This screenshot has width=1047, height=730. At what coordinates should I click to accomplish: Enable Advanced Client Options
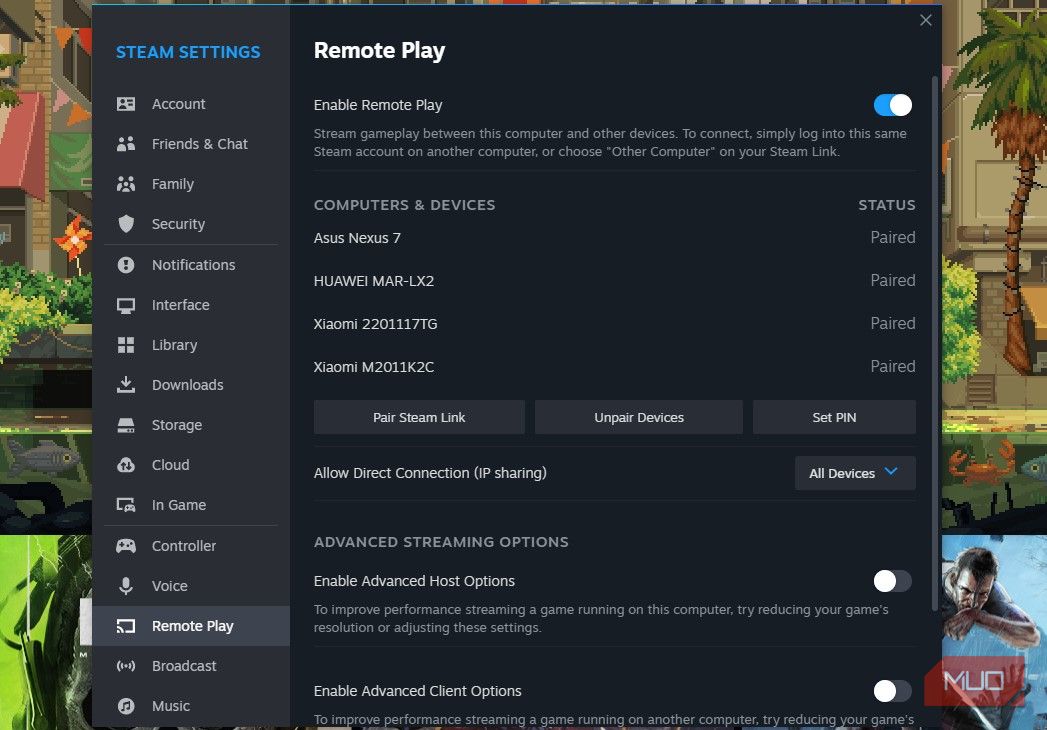pos(891,691)
